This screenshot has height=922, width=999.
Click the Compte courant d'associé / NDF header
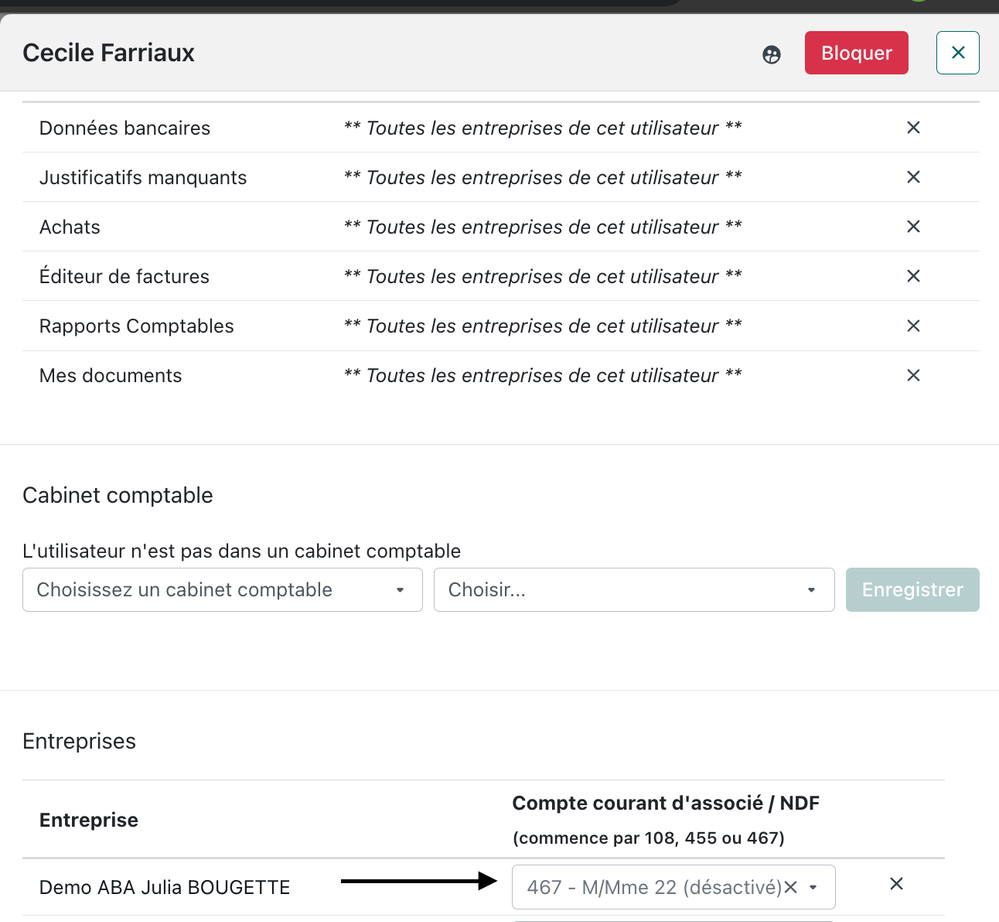[666, 803]
